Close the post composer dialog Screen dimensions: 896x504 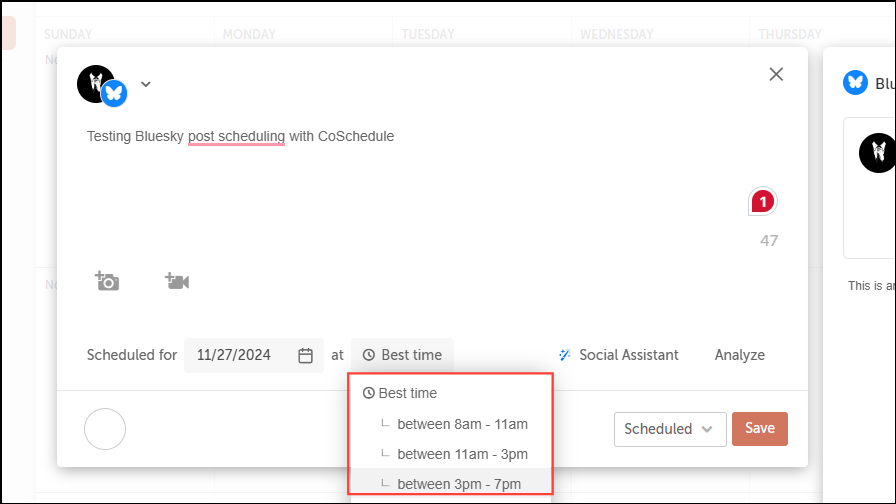coord(776,74)
